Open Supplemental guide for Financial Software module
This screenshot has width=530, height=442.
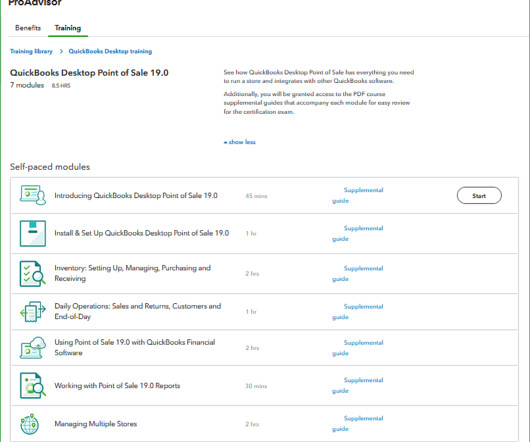358,348
